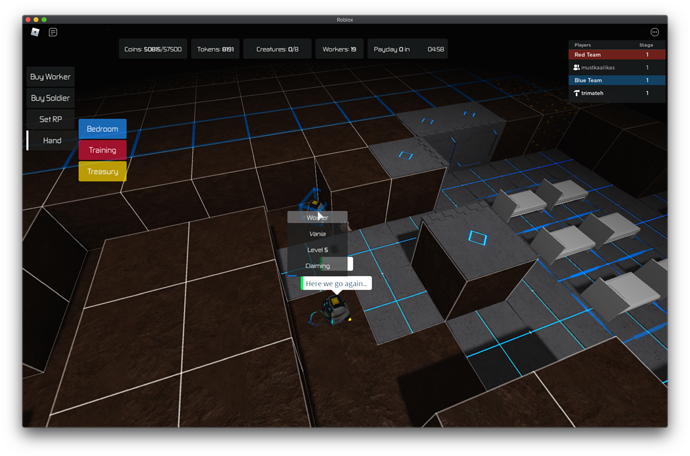Open the chat icon beside Roblox logo
Viewport: 690px width, 456px height.
click(x=53, y=32)
